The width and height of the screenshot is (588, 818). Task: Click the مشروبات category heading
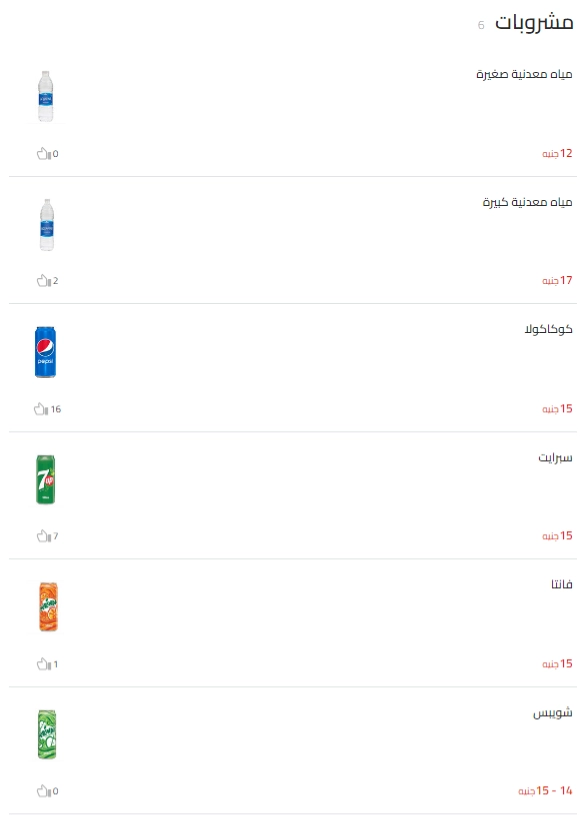[534, 22]
